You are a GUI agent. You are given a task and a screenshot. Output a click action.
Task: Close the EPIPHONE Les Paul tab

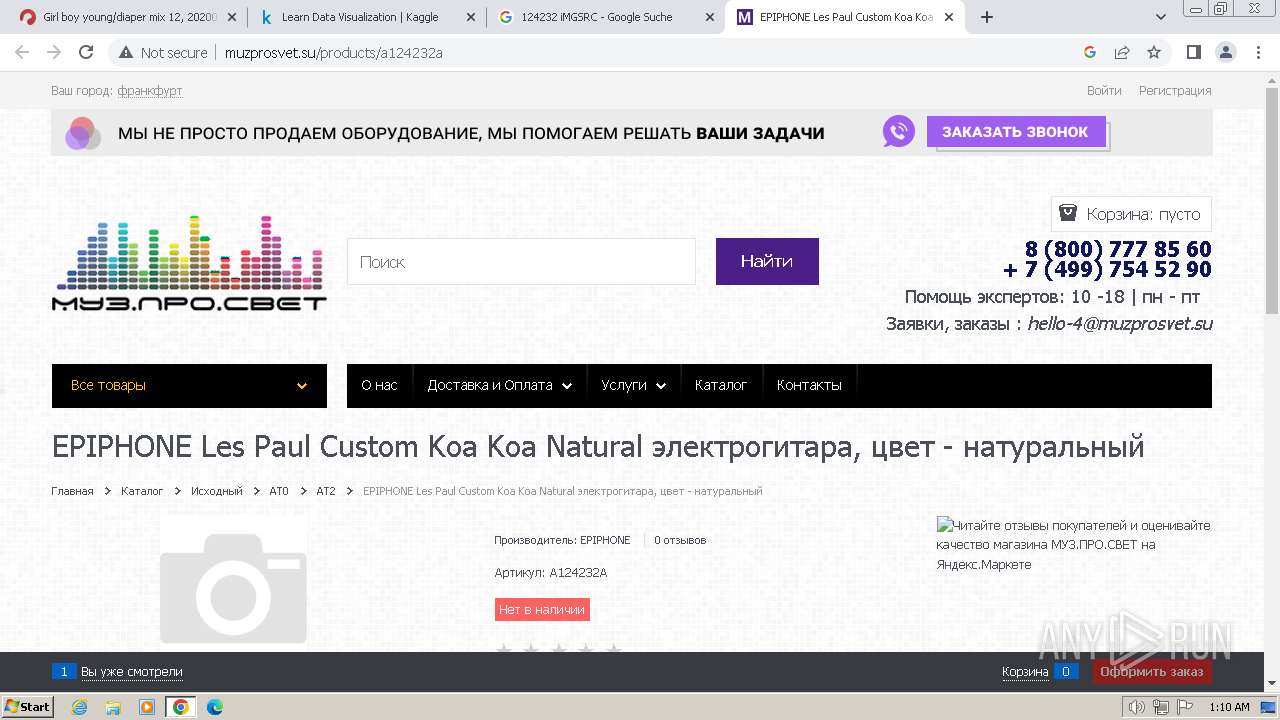[948, 17]
